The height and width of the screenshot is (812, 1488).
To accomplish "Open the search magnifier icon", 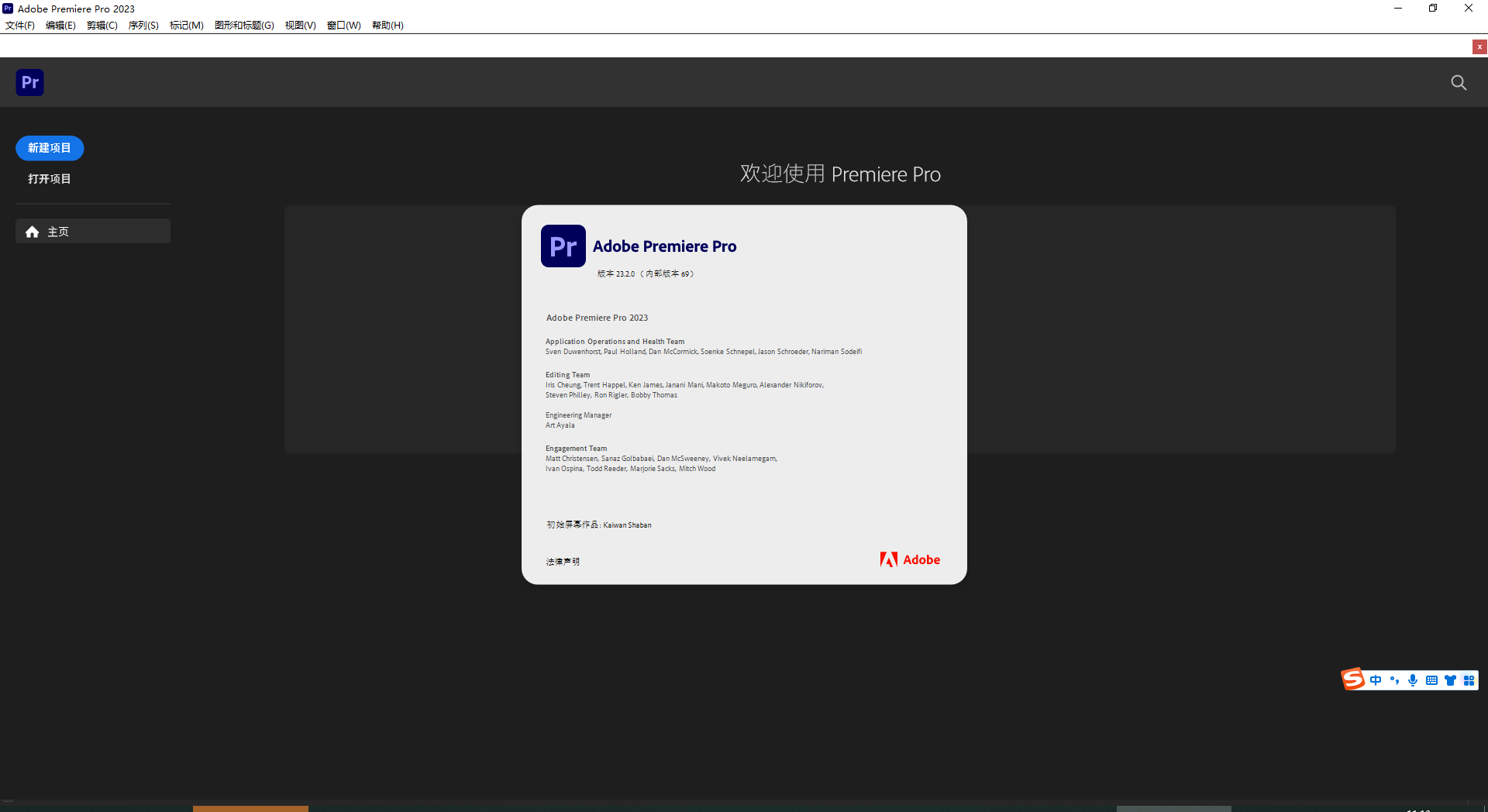I will (x=1459, y=82).
